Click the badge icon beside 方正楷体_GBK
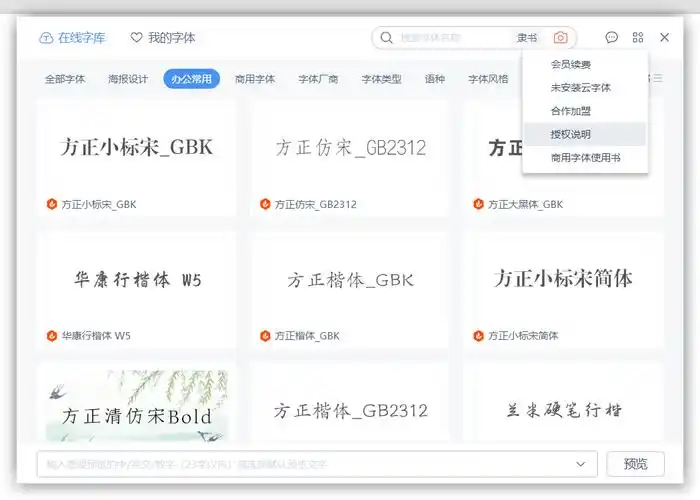 (265, 335)
